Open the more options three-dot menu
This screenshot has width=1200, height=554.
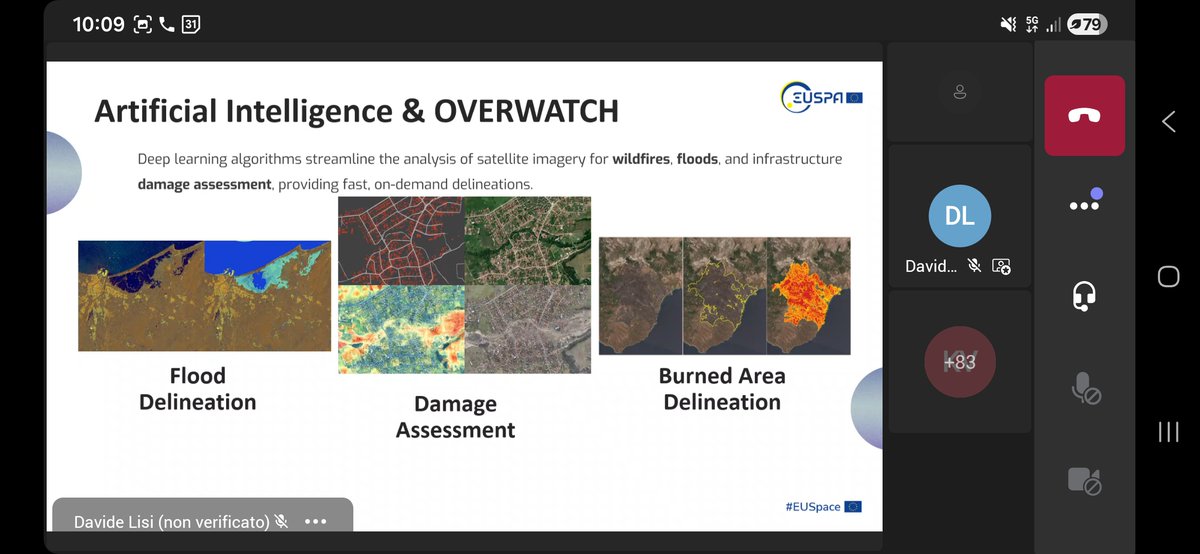coord(1085,204)
